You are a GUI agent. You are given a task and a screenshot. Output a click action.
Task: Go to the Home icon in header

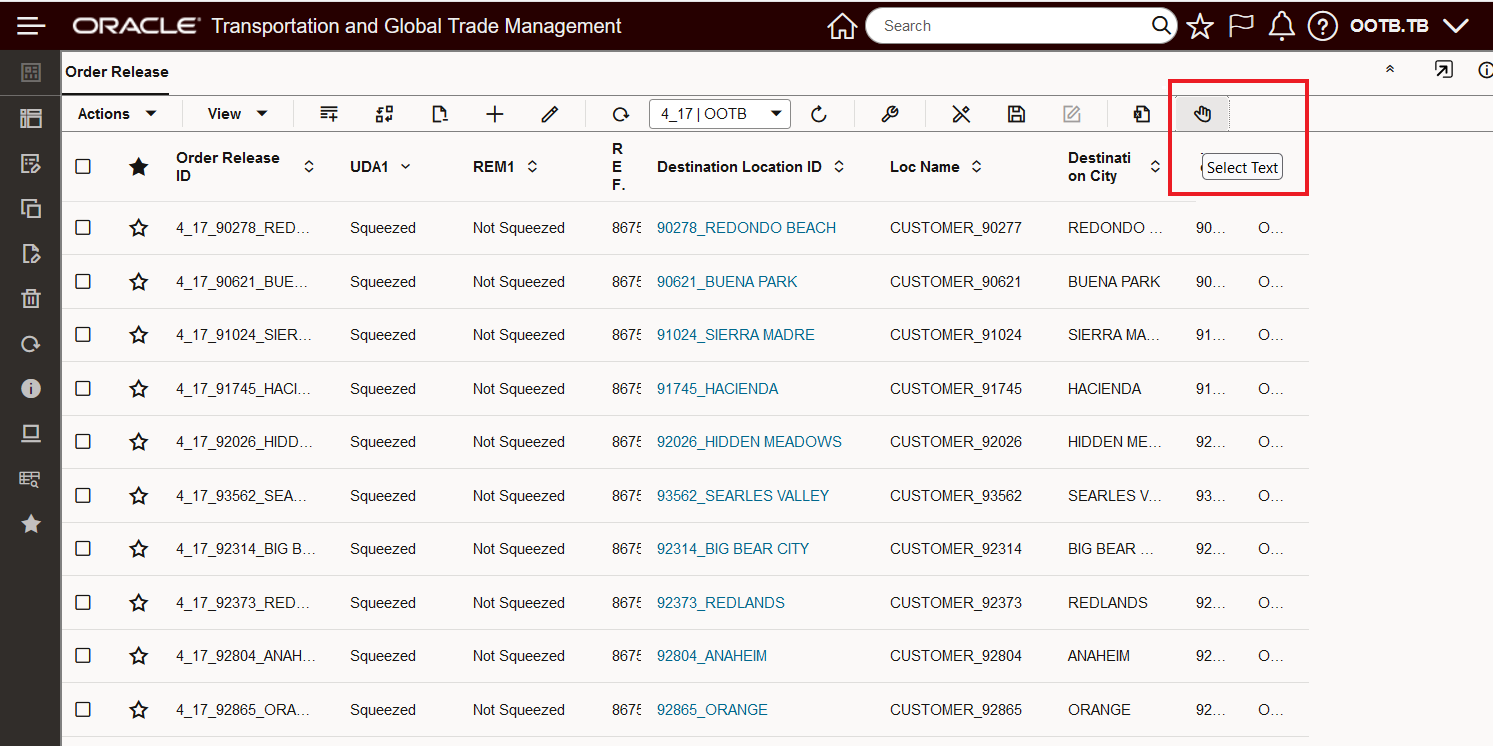tap(842, 26)
